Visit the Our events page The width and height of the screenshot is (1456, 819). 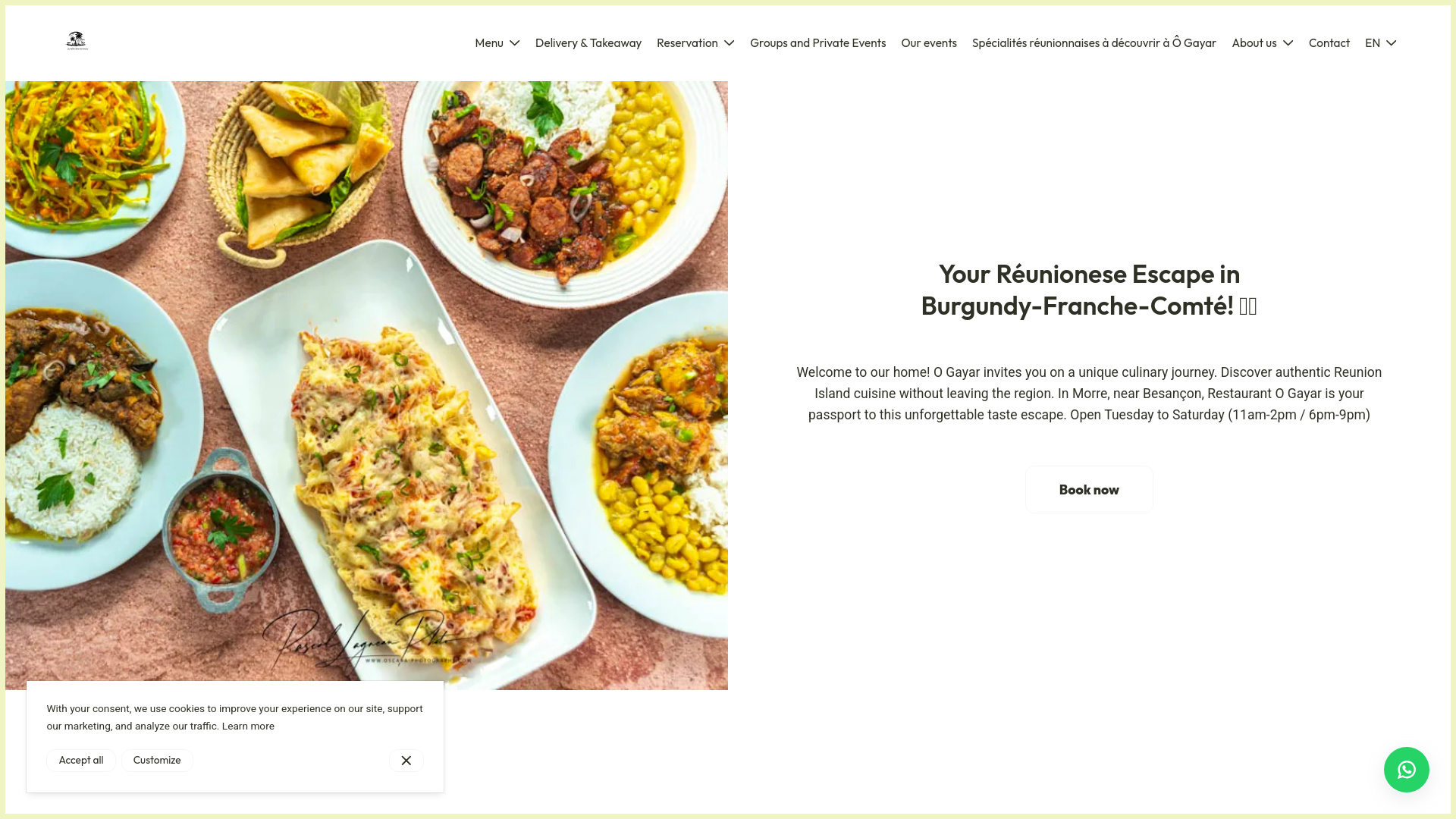pos(929,43)
